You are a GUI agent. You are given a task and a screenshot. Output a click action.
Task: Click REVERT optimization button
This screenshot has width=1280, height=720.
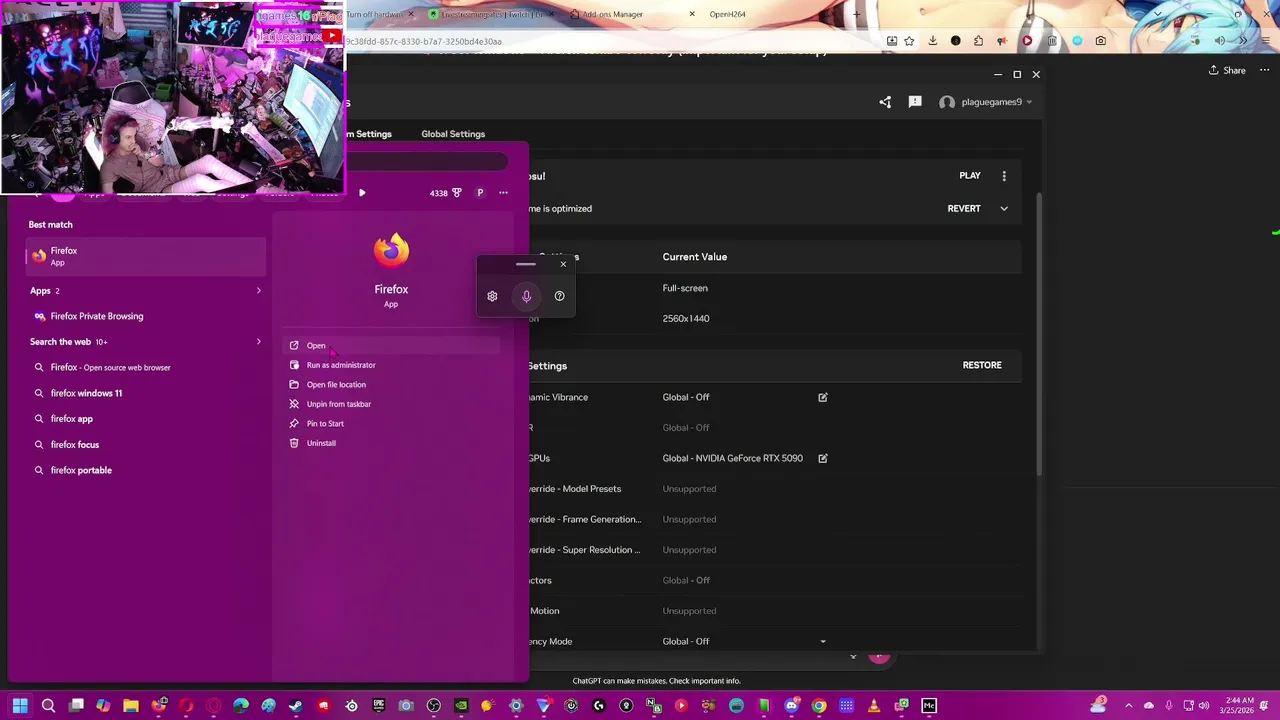tap(964, 209)
